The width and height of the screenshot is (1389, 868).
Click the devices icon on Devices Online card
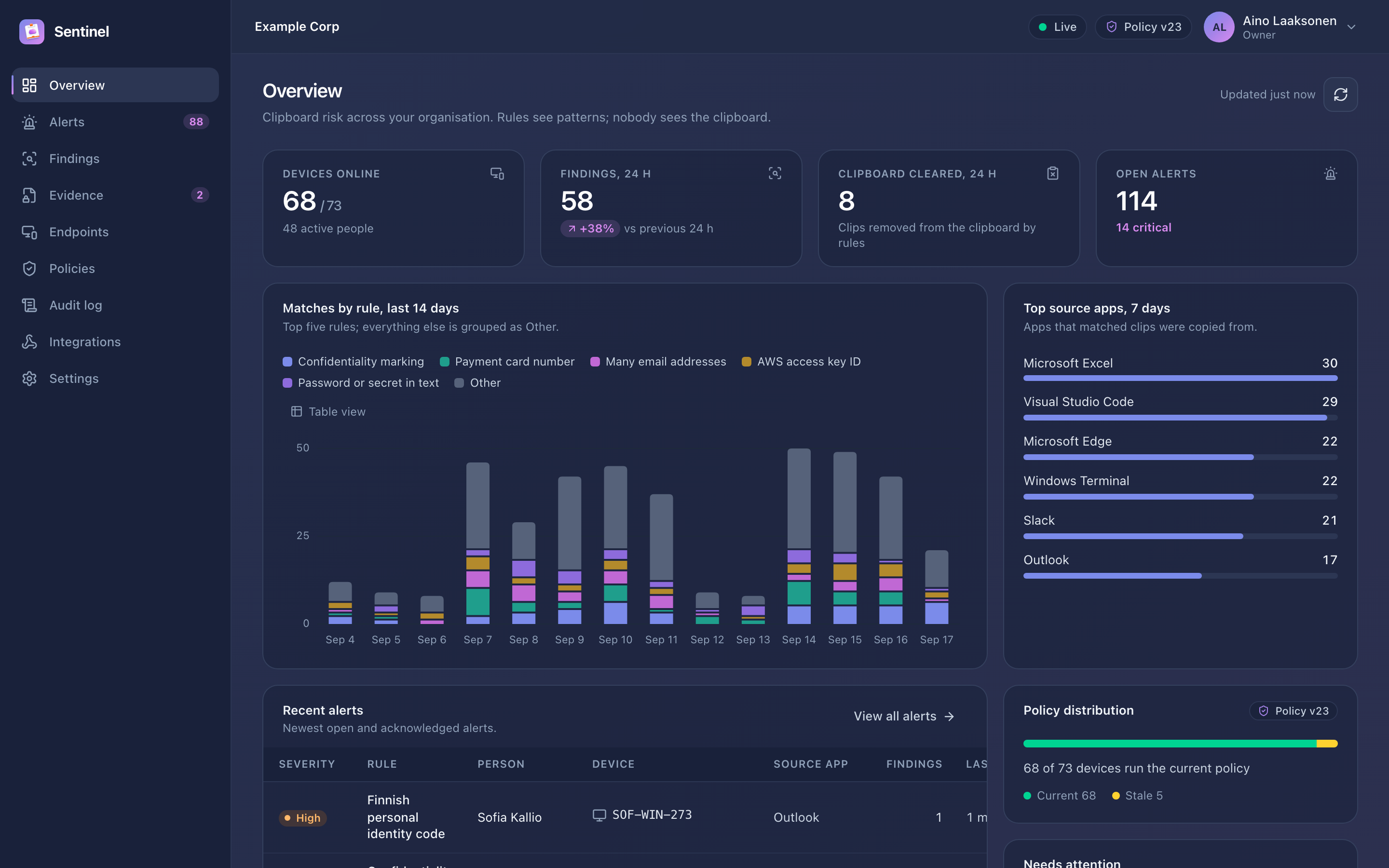[497, 174]
